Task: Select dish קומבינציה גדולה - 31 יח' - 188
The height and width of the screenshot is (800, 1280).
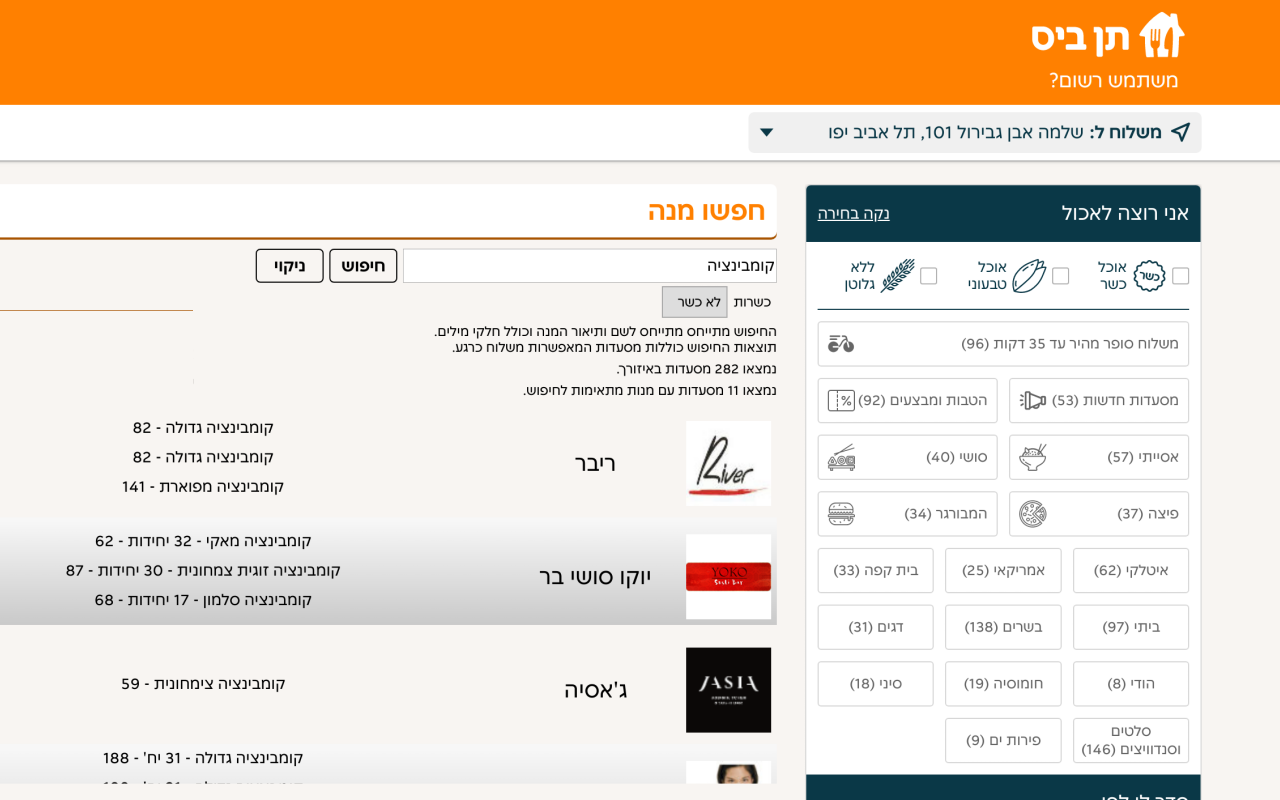Action: pyautogui.click(x=203, y=758)
